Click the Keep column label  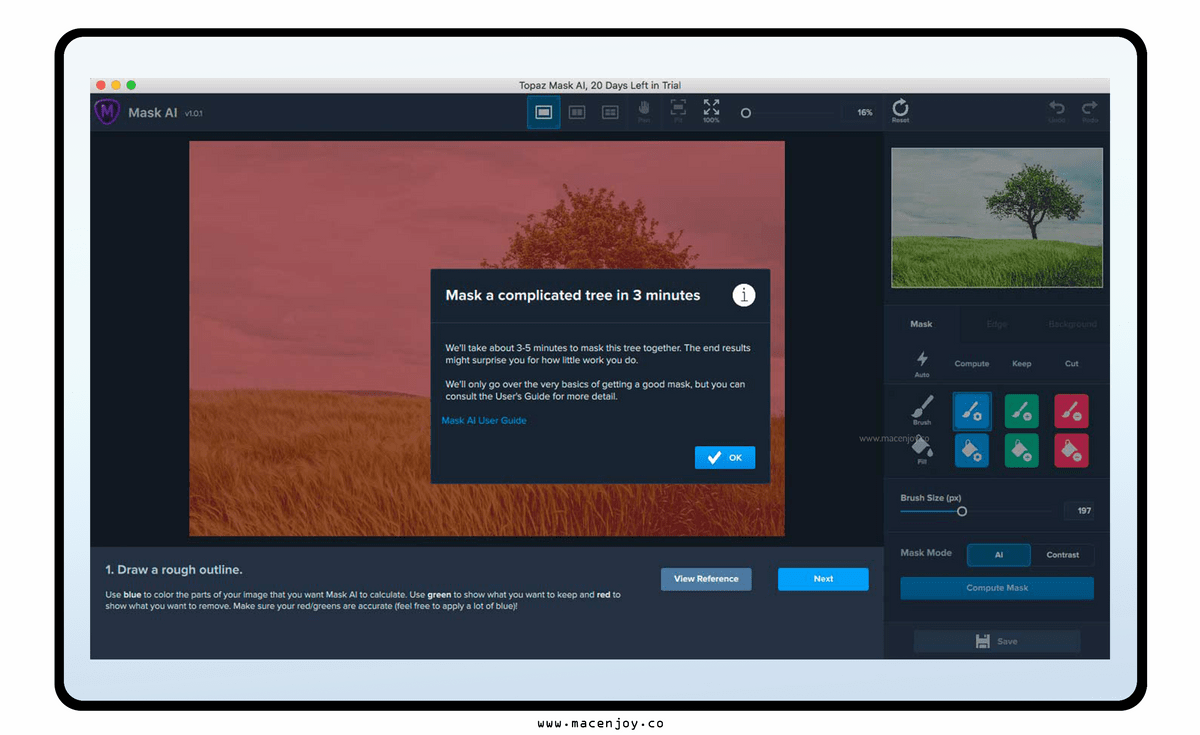tap(1022, 364)
